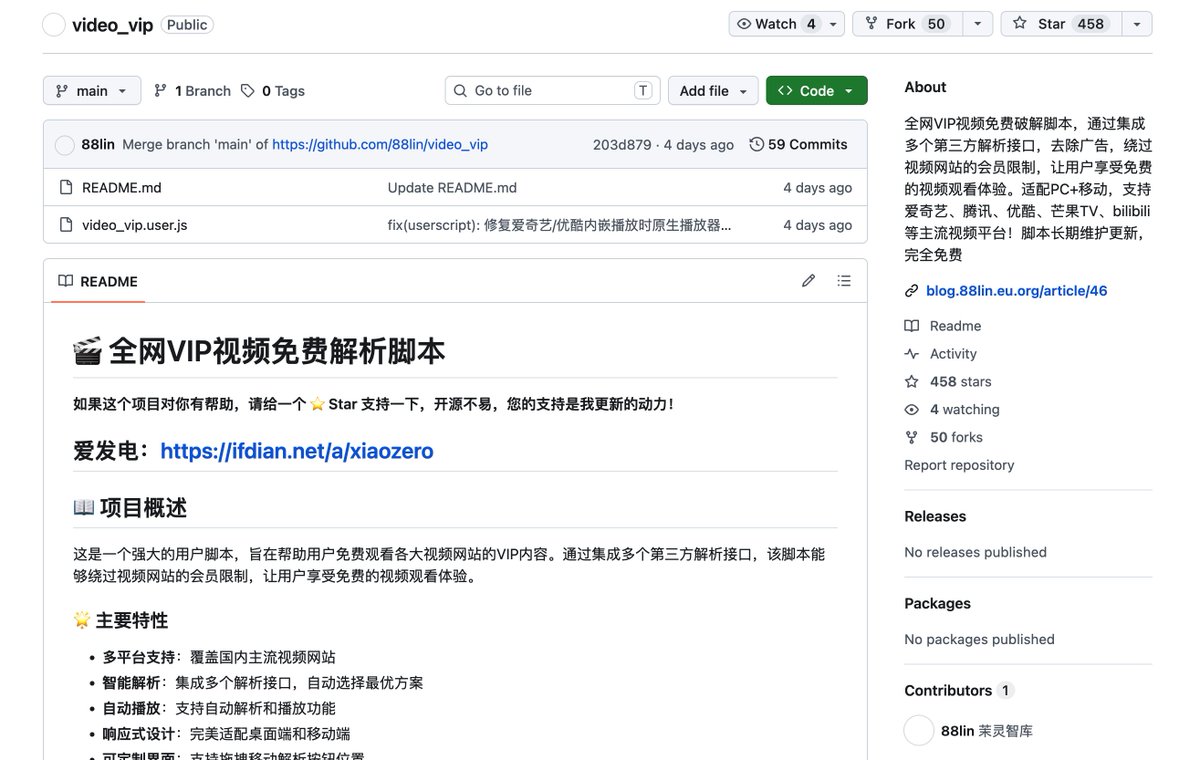Expand the dropdown arrow next to Star
The width and height of the screenshot is (1200, 760).
point(1137,24)
